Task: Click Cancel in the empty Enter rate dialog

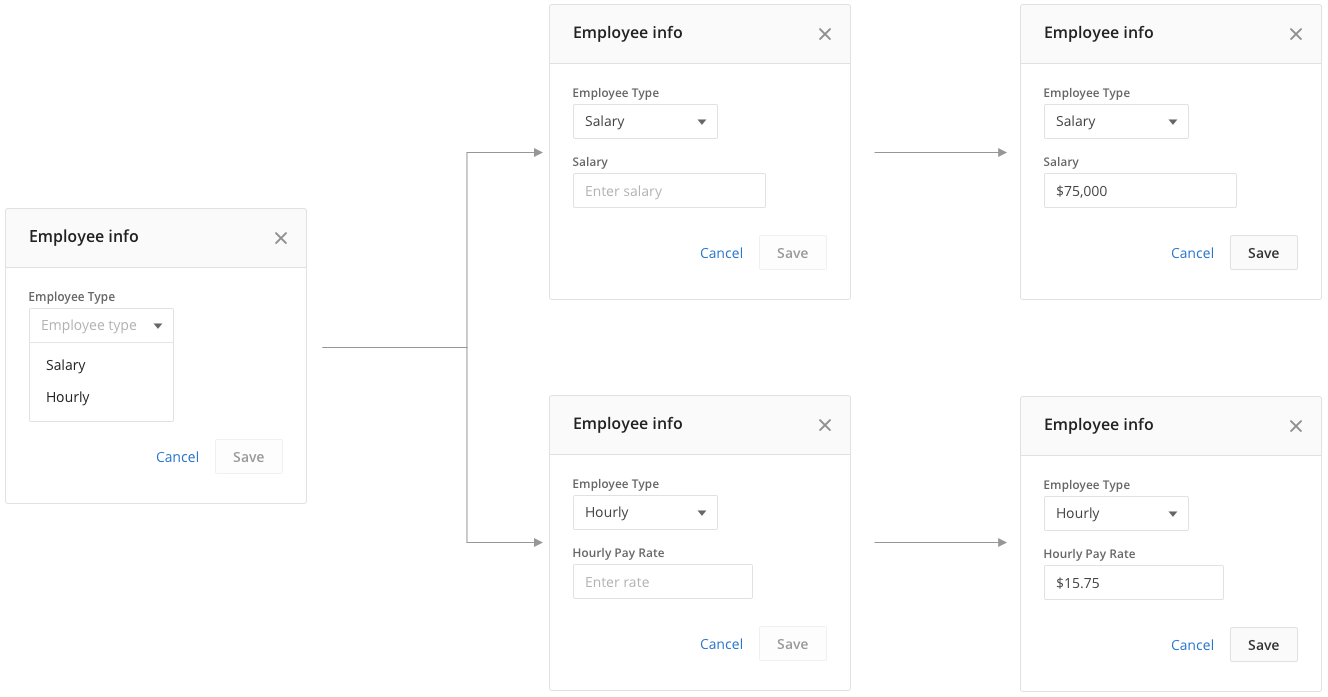Action: pyautogui.click(x=721, y=644)
